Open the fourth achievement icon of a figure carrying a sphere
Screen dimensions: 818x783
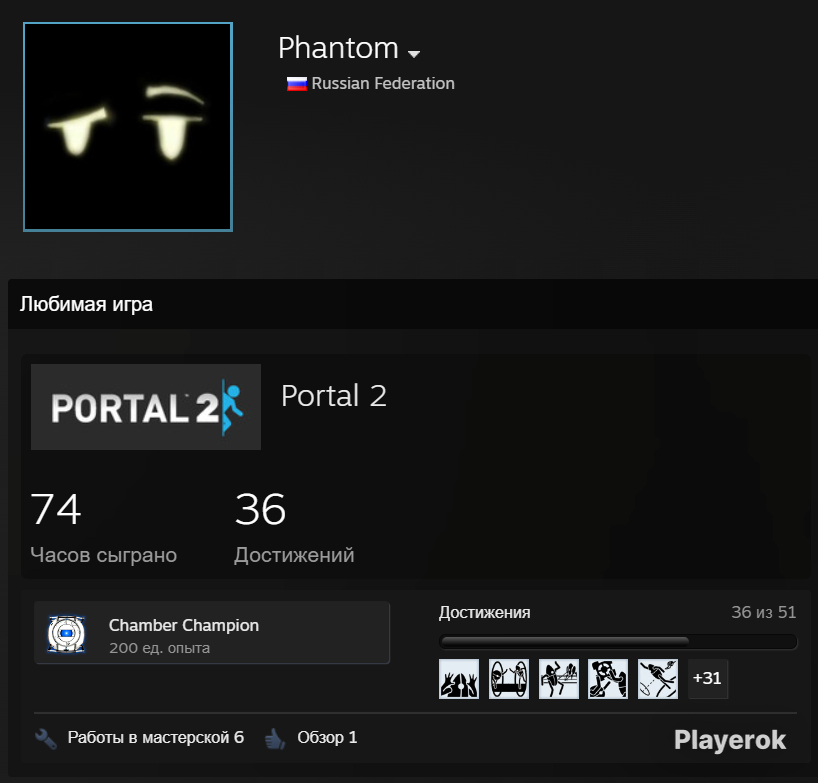click(608, 679)
